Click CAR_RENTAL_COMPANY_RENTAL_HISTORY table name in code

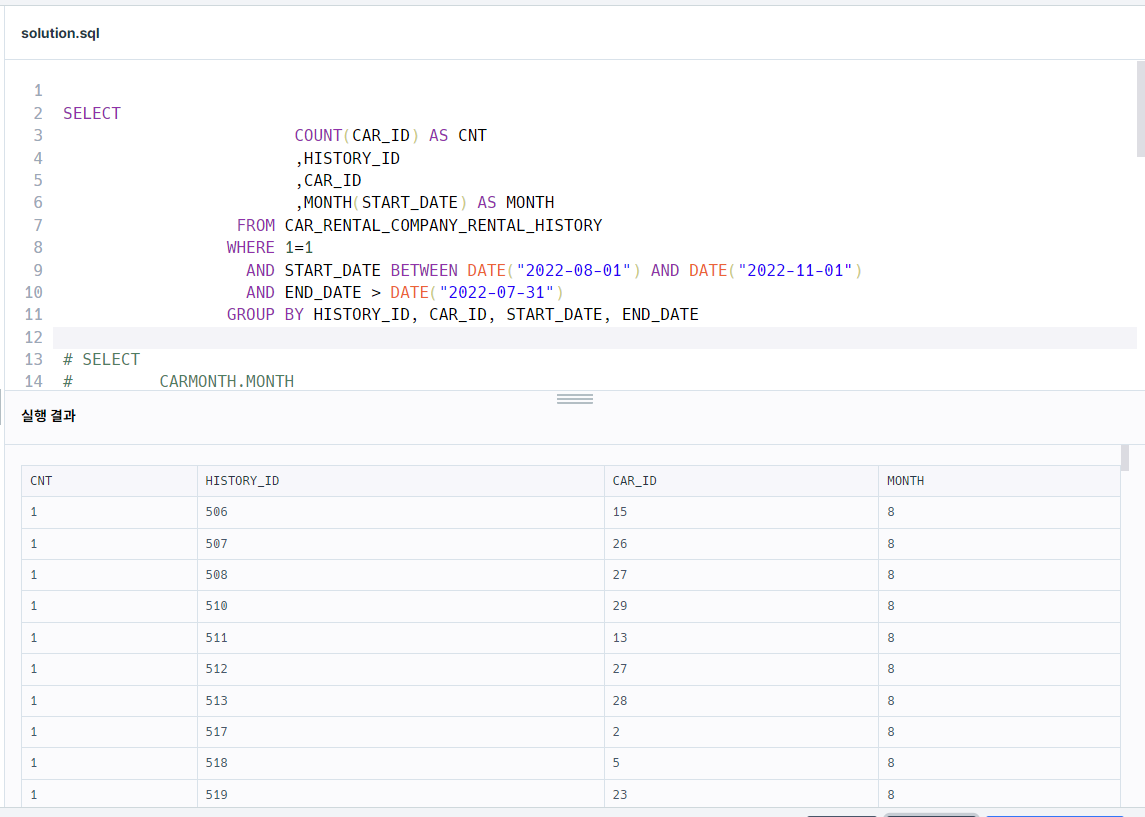(x=443, y=225)
